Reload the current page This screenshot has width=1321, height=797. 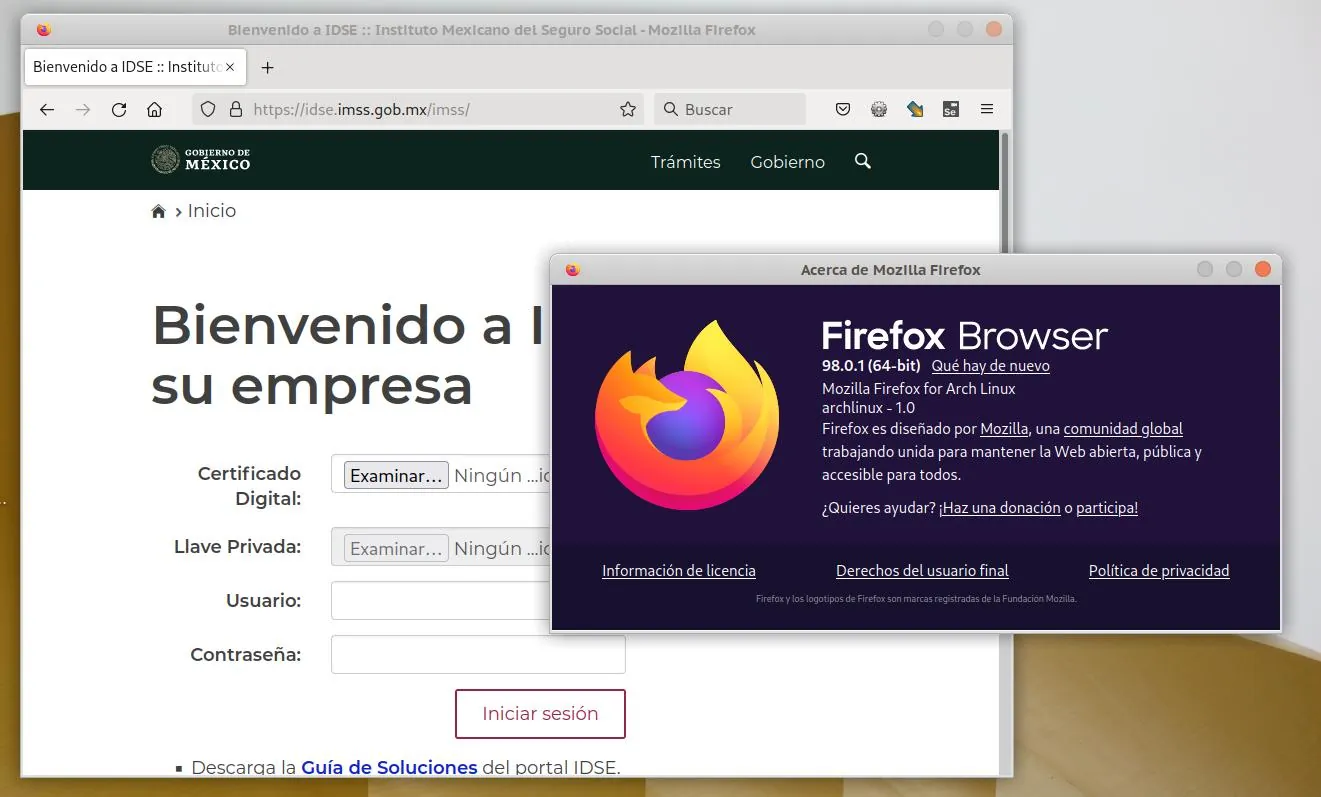[x=119, y=109]
